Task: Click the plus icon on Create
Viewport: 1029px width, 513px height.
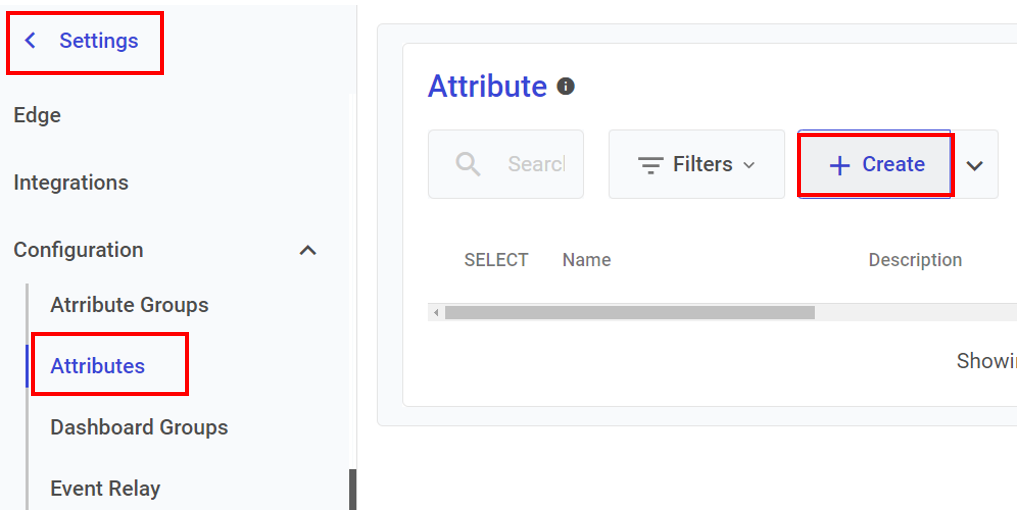Action: (840, 165)
